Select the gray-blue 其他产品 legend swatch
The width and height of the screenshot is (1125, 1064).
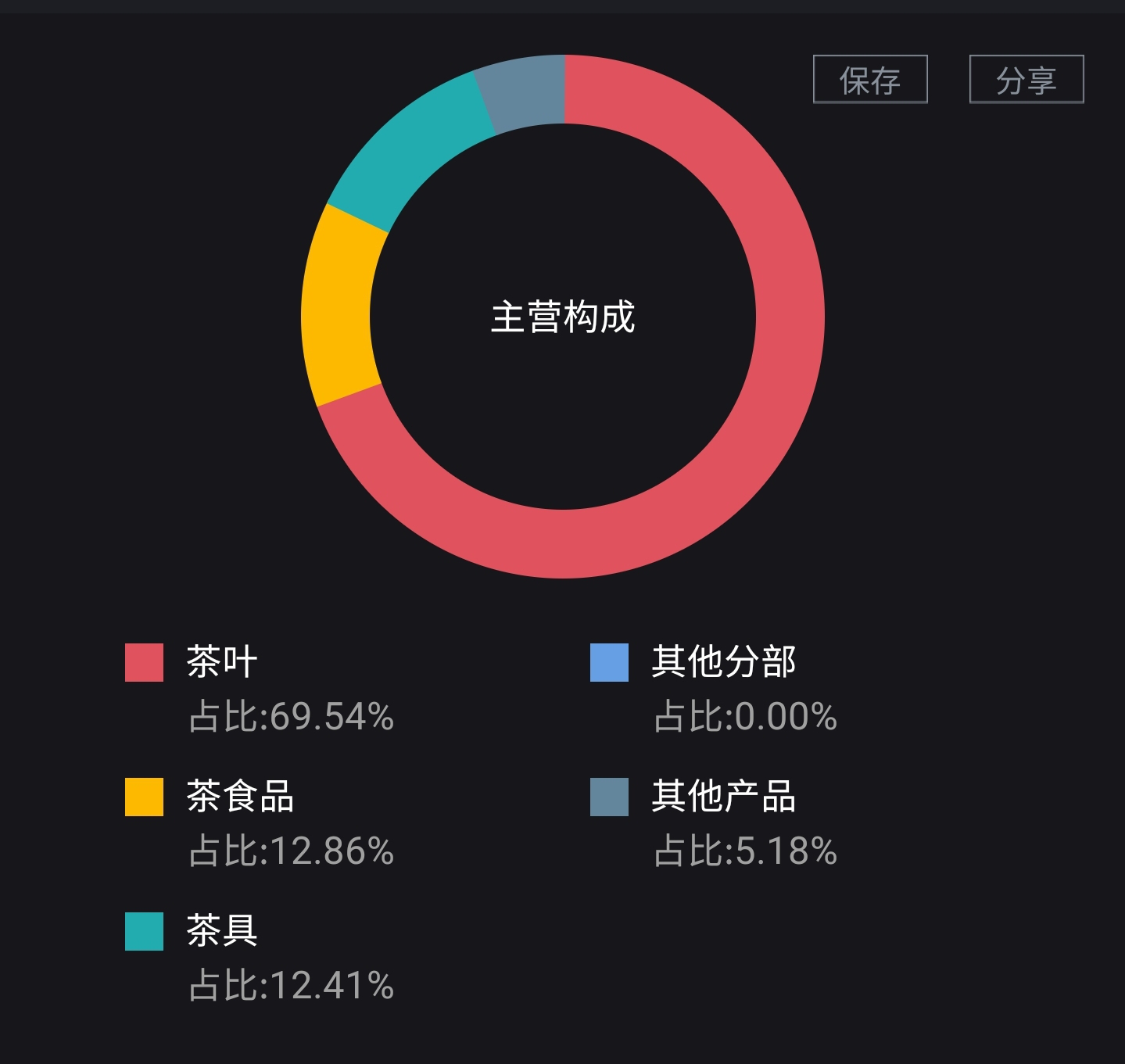click(609, 797)
